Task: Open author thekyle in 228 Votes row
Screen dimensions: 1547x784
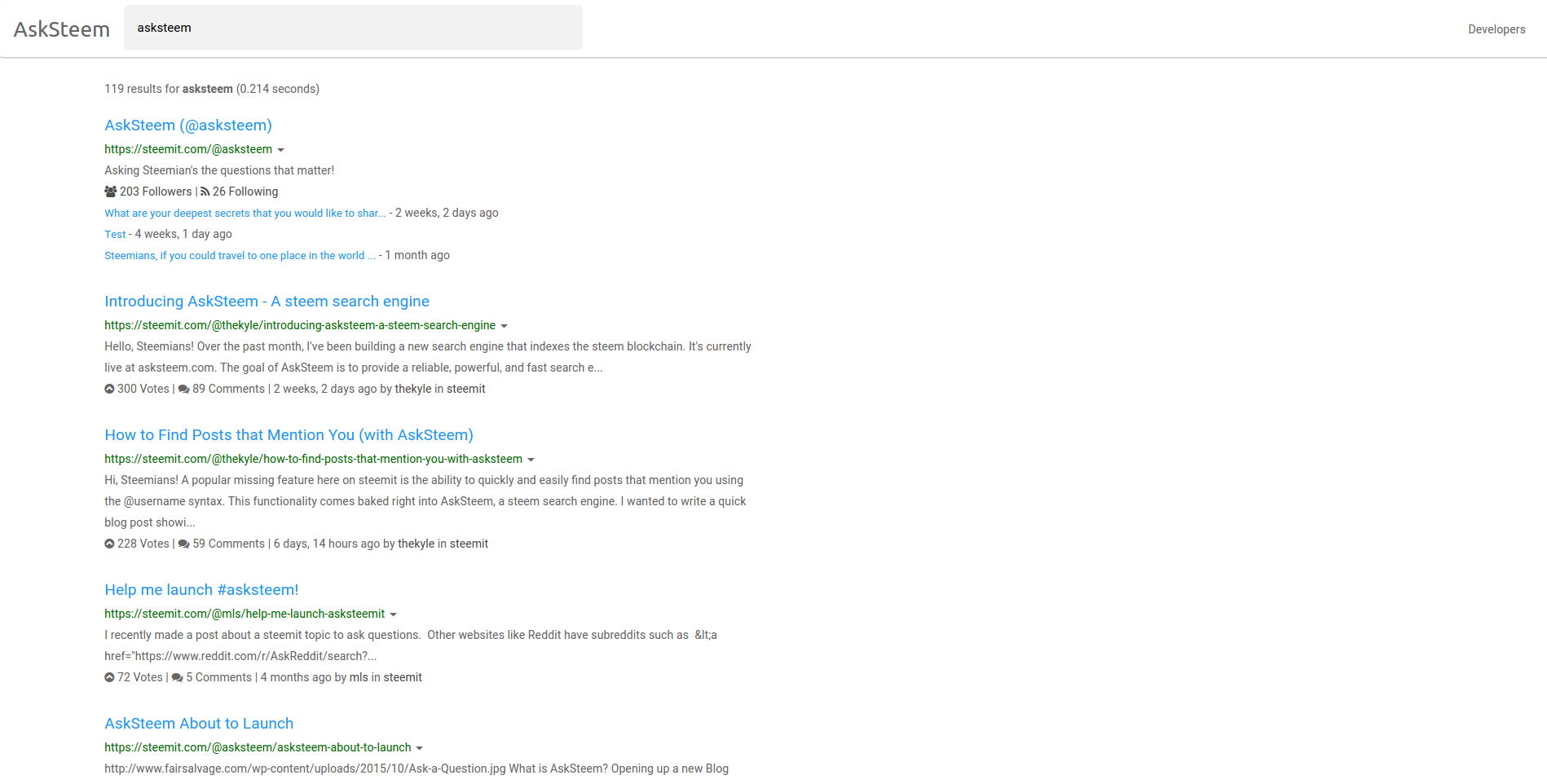Action: 416,544
